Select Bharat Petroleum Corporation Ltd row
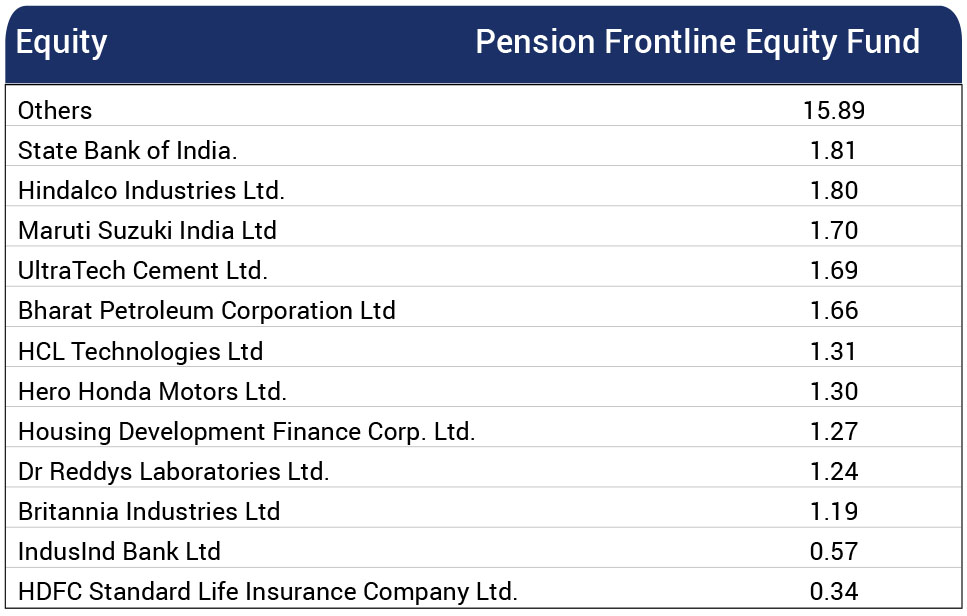The image size is (967, 616). click(484, 311)
